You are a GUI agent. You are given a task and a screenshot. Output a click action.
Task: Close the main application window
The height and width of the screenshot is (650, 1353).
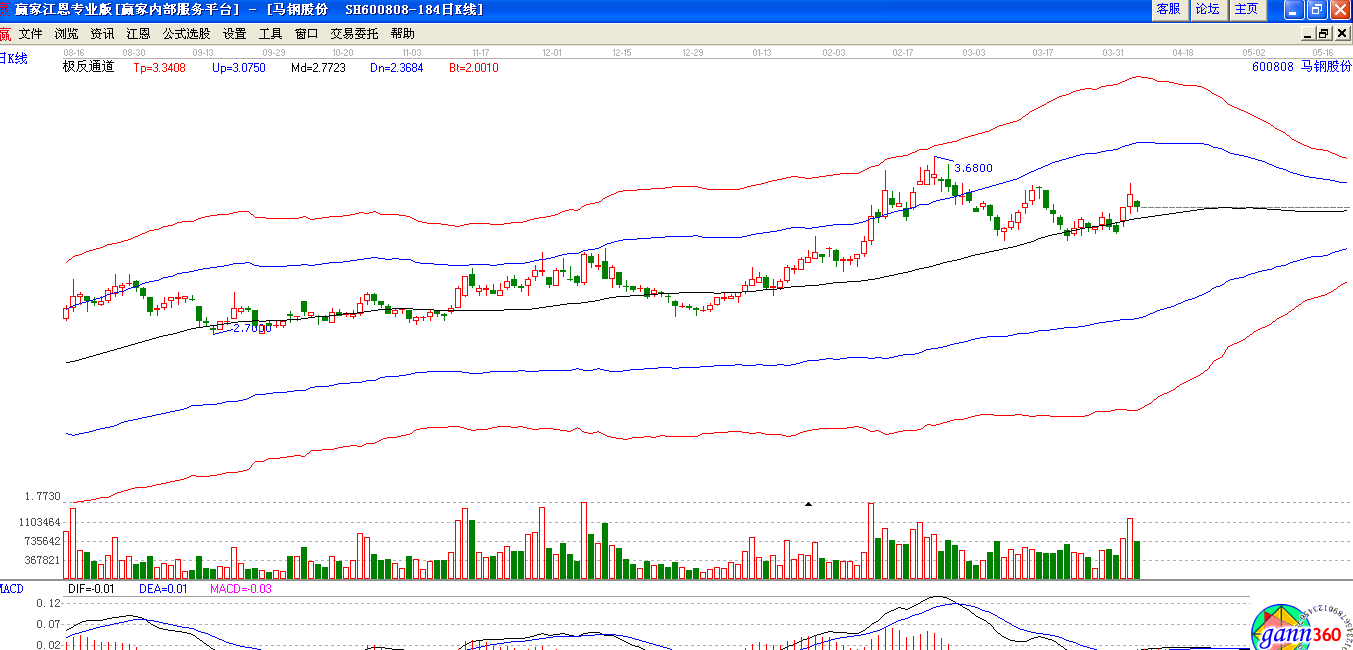point(1338,9)
